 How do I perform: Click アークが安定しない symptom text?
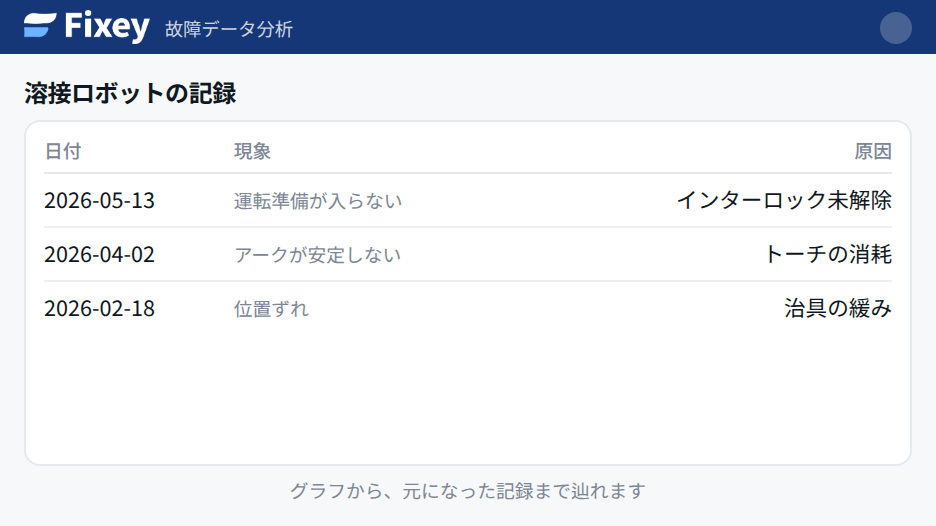coord(317,255)
